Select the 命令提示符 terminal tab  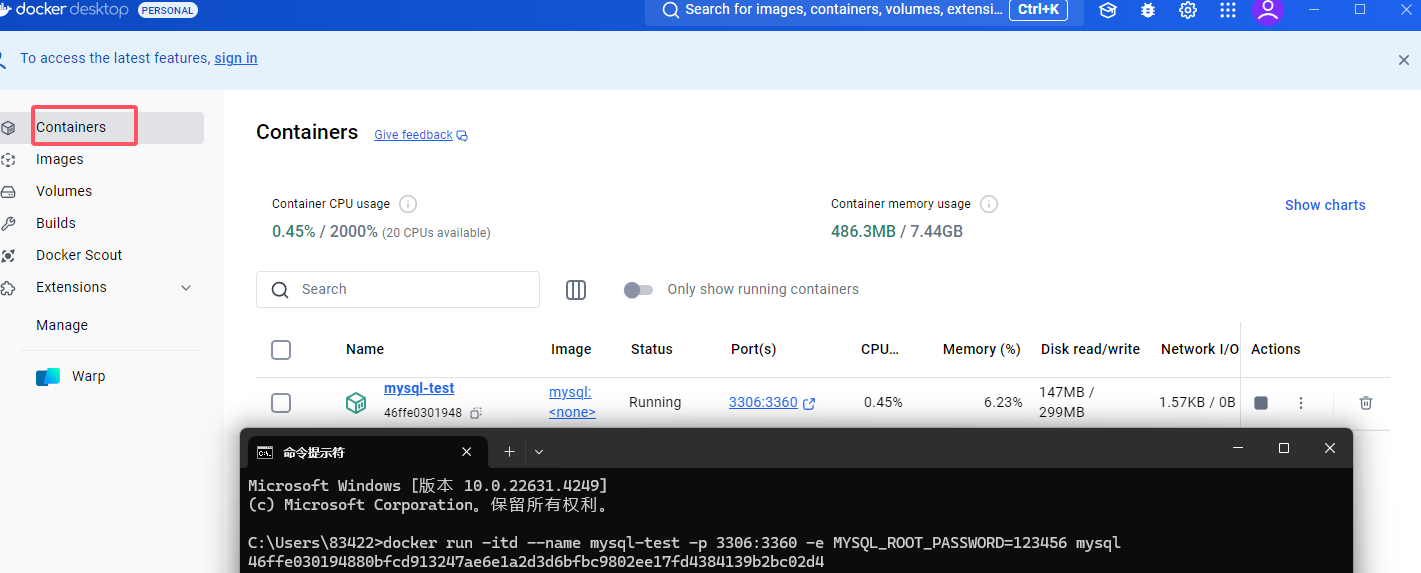pos(365,452)
